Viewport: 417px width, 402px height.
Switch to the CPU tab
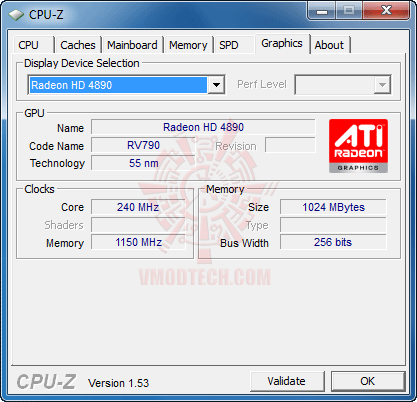click(x=33, y=45)
